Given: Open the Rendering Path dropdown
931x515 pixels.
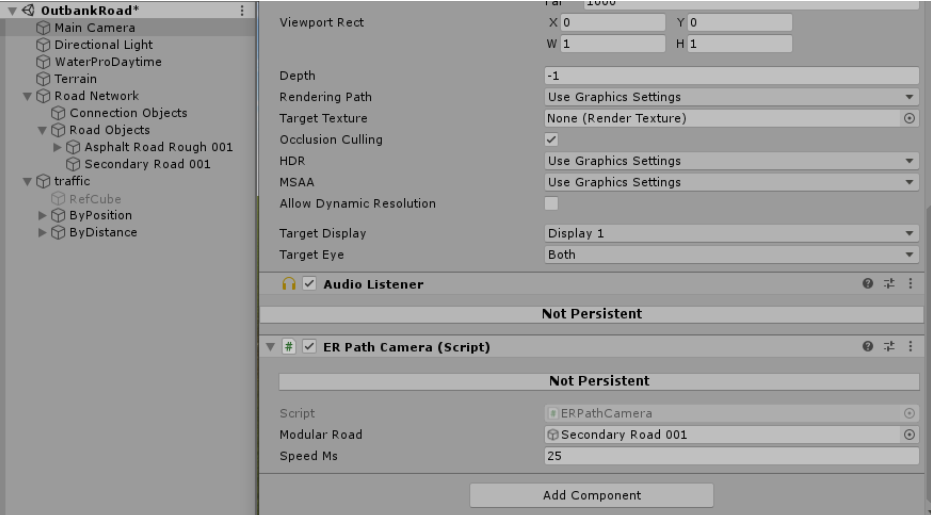Looking at the screenshot, I should [x=730, y=97].
